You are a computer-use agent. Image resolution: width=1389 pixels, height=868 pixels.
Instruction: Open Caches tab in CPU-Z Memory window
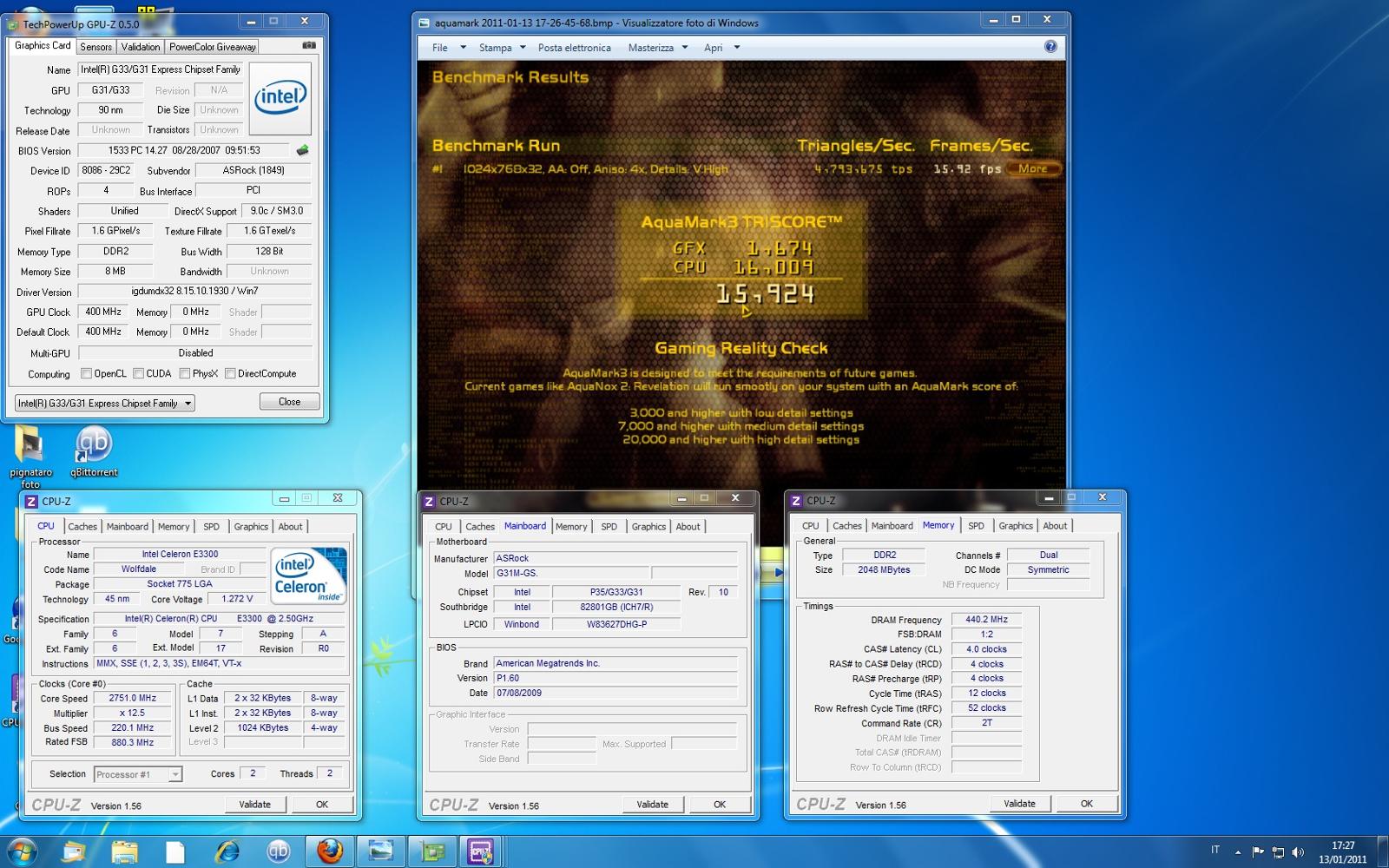pos(846,526)
